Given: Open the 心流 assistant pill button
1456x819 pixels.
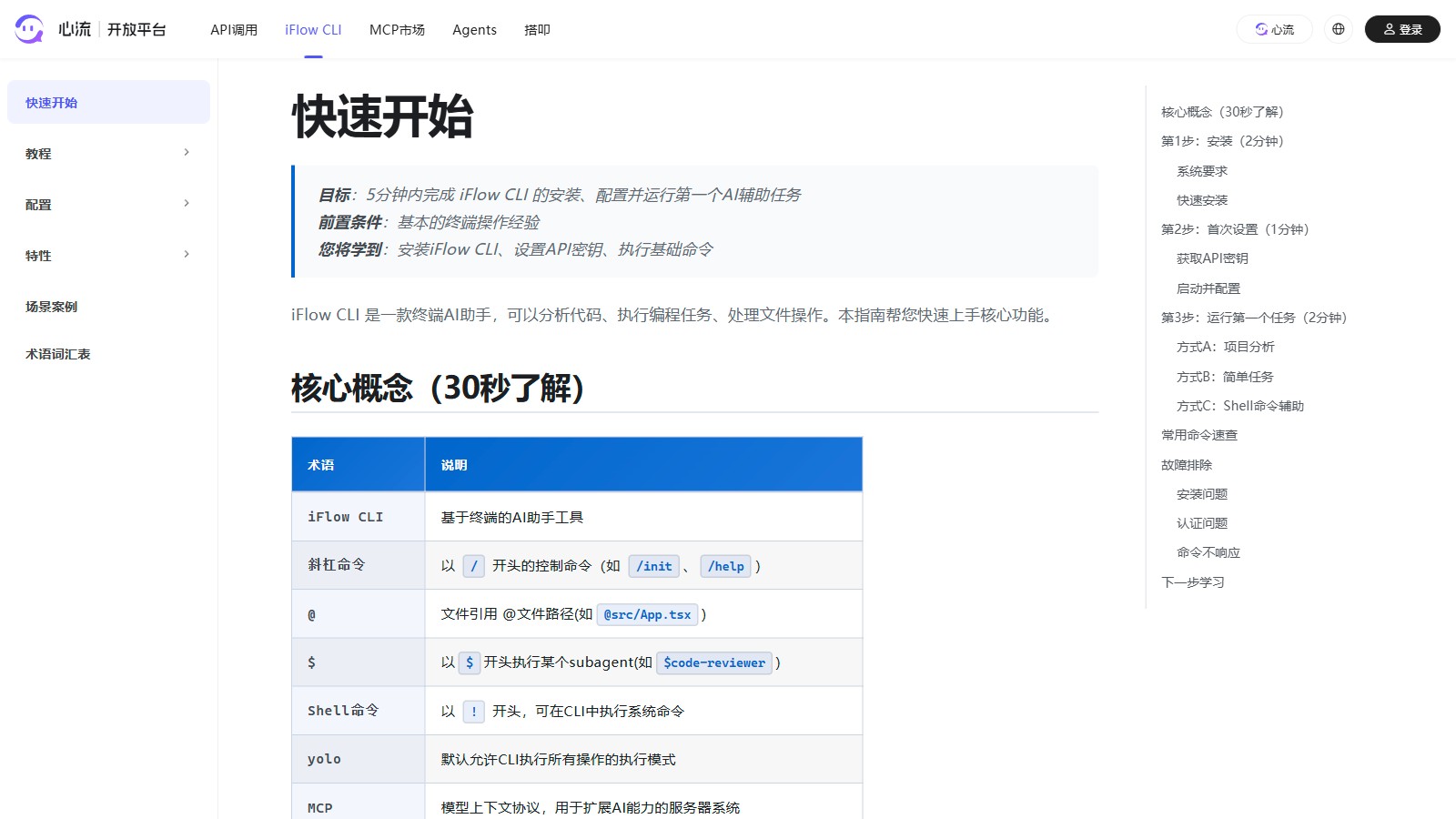Looking at the screenshot, I should (1274, 28).
